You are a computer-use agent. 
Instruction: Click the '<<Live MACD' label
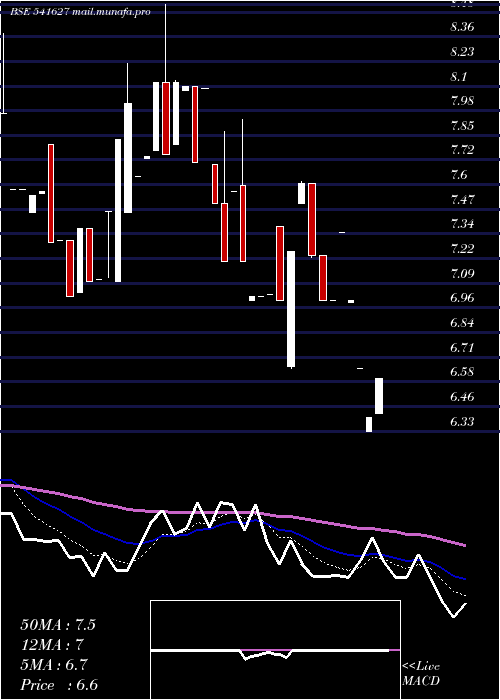421,674
